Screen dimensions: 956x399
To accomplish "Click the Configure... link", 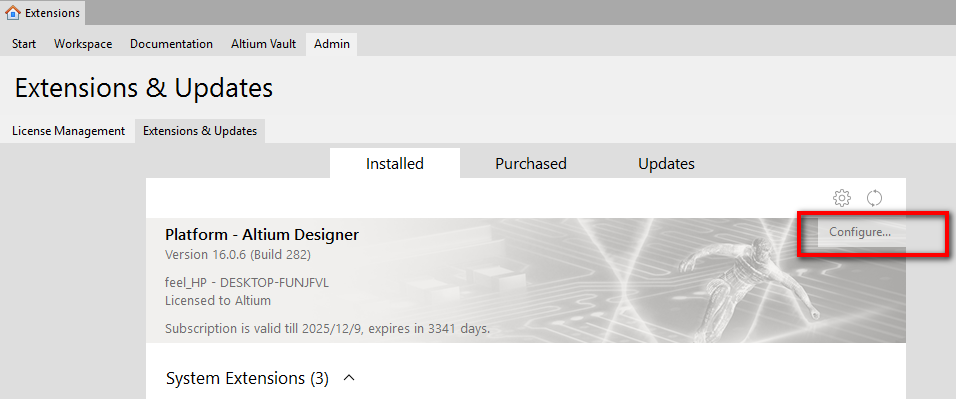I will click(860, 232).
